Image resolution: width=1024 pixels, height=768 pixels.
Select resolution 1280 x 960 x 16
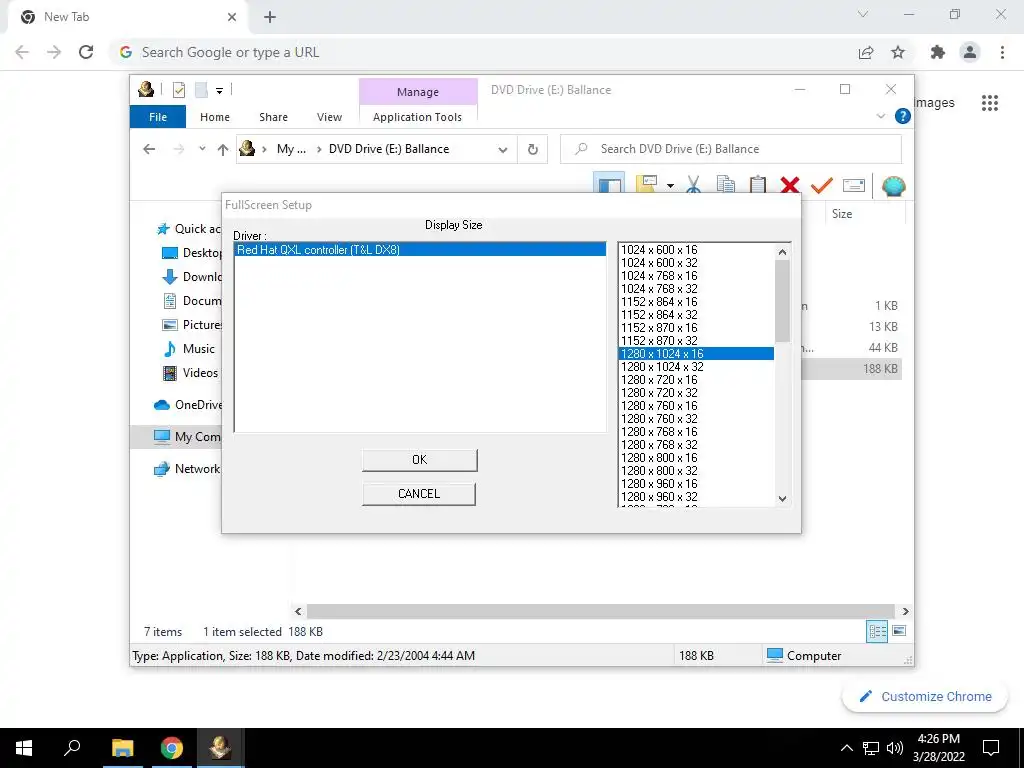(x=696, y=484)
